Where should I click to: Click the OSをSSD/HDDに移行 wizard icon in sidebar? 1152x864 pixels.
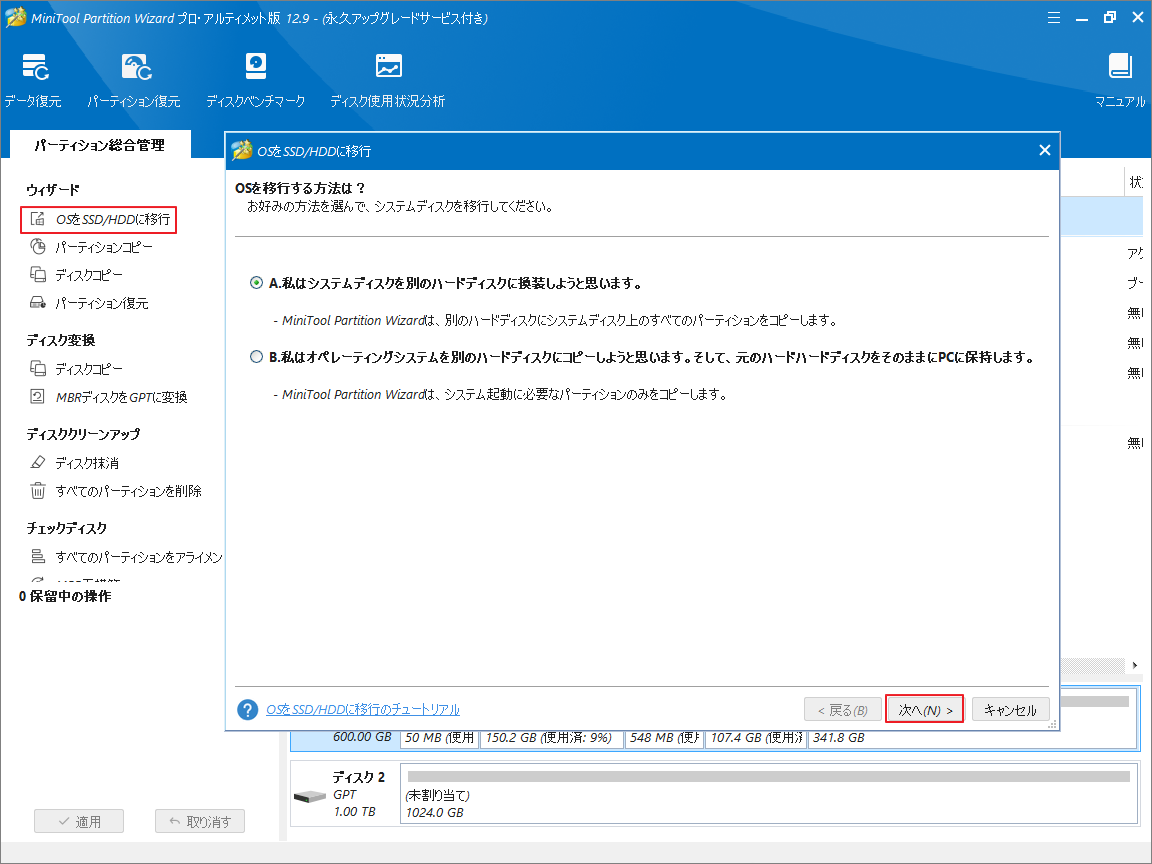(37, 218)
